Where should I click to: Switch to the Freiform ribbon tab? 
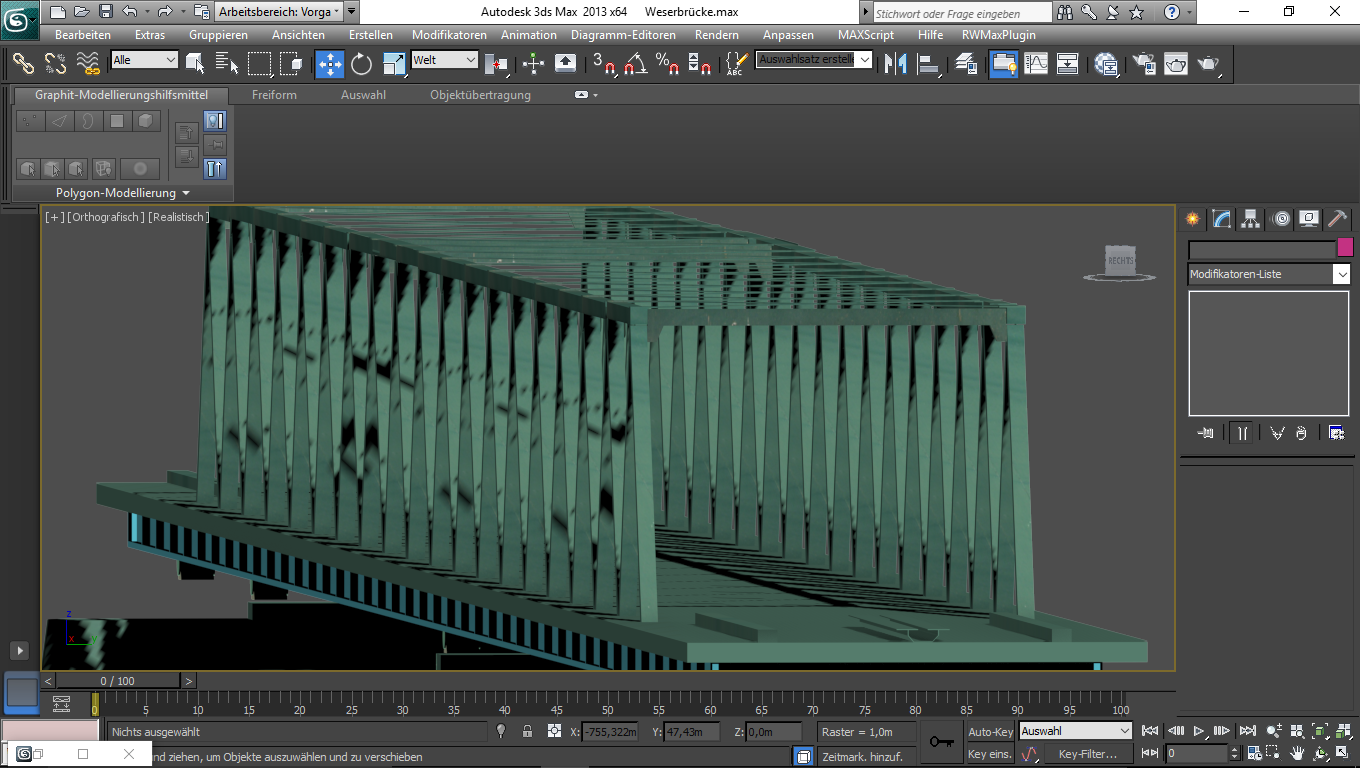click(x=274, y=95)
